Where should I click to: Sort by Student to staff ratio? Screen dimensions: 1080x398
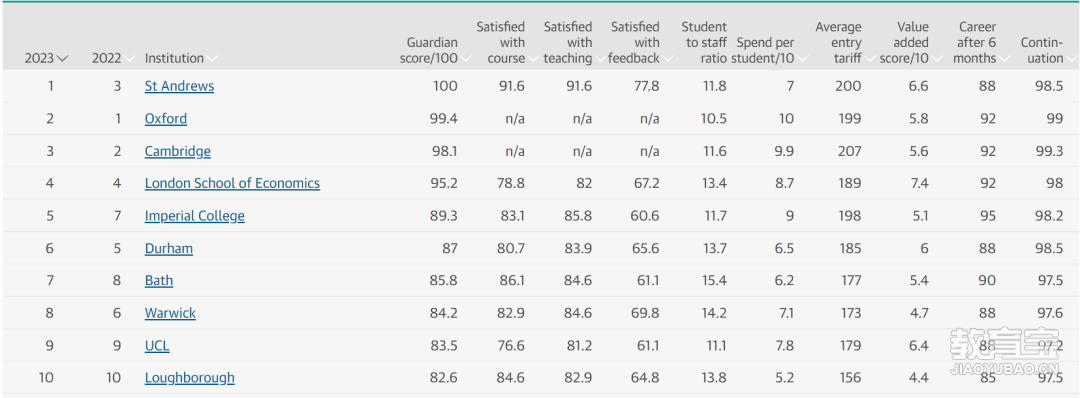coord(704,43)
